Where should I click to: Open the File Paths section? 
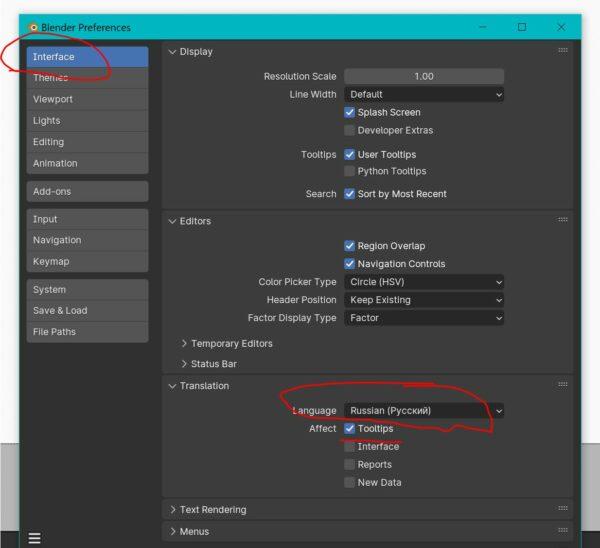pos(88,332)
